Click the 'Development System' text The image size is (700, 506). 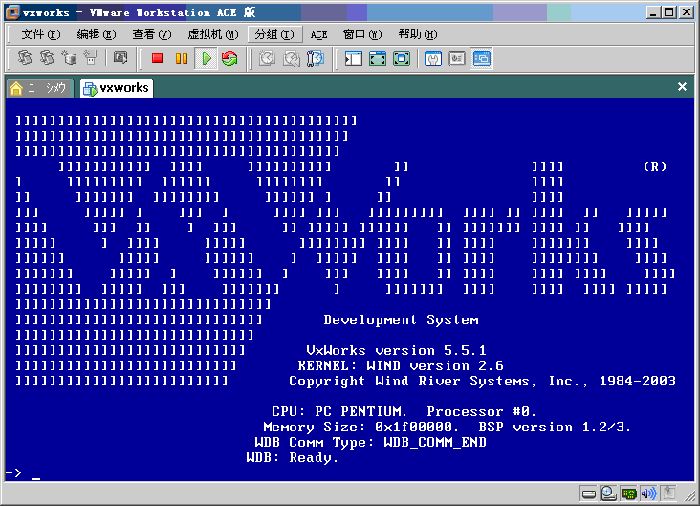[401, 320]
